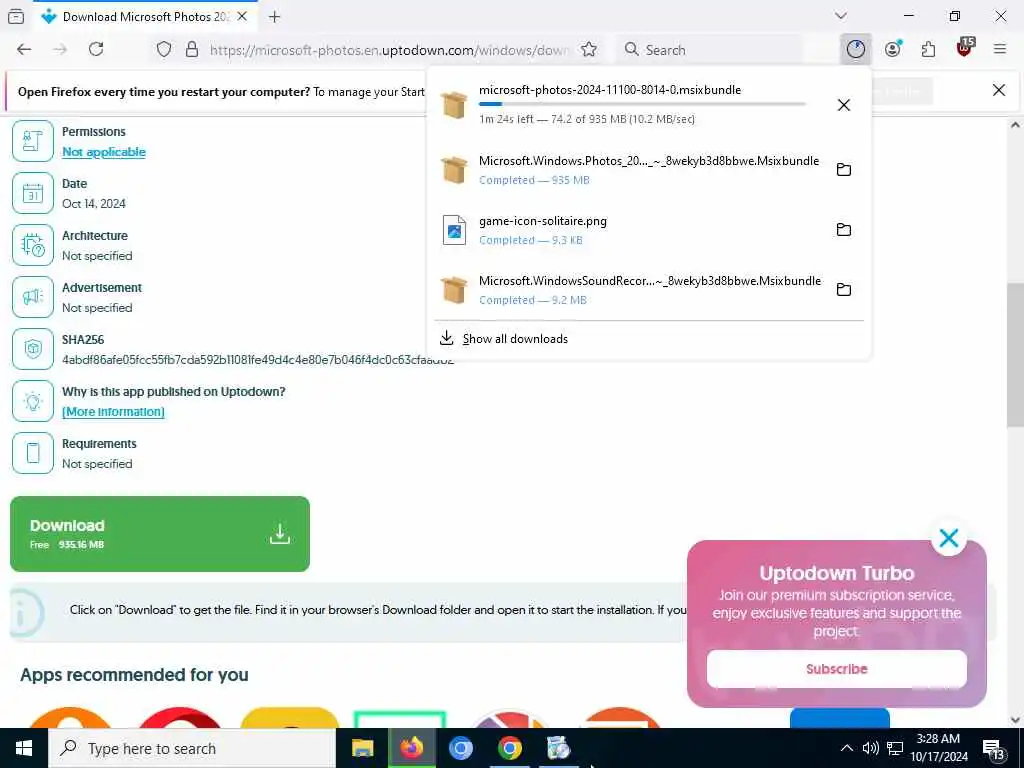This screenshot has width=1024, height=768.
Task: Open the uBlock Origin extension icon
Action: coord(965,48)
